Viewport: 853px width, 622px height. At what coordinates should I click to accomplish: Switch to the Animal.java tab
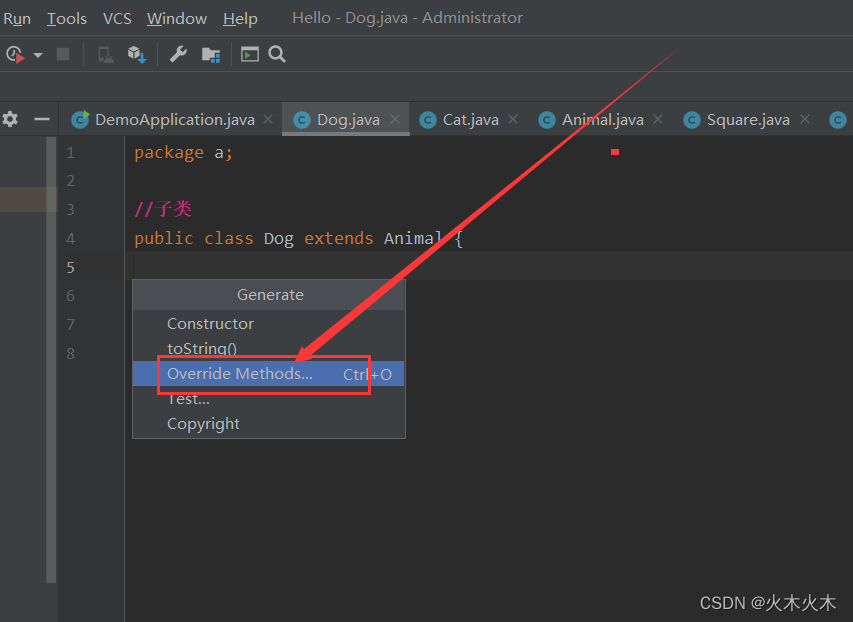click(x=602, y=119)
